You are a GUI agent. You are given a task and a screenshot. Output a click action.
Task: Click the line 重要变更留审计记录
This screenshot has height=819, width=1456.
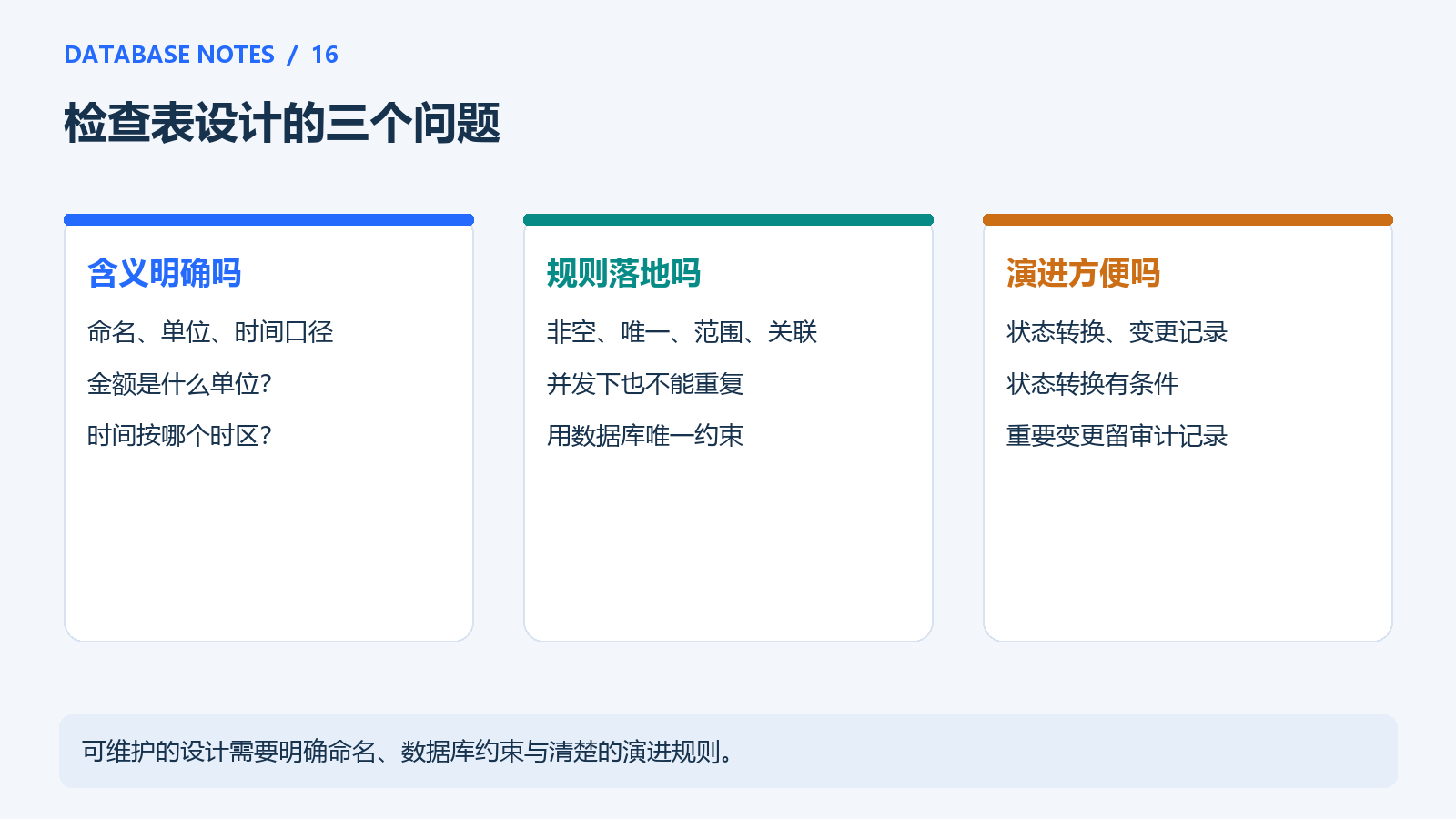click(x=1117, y=436)
